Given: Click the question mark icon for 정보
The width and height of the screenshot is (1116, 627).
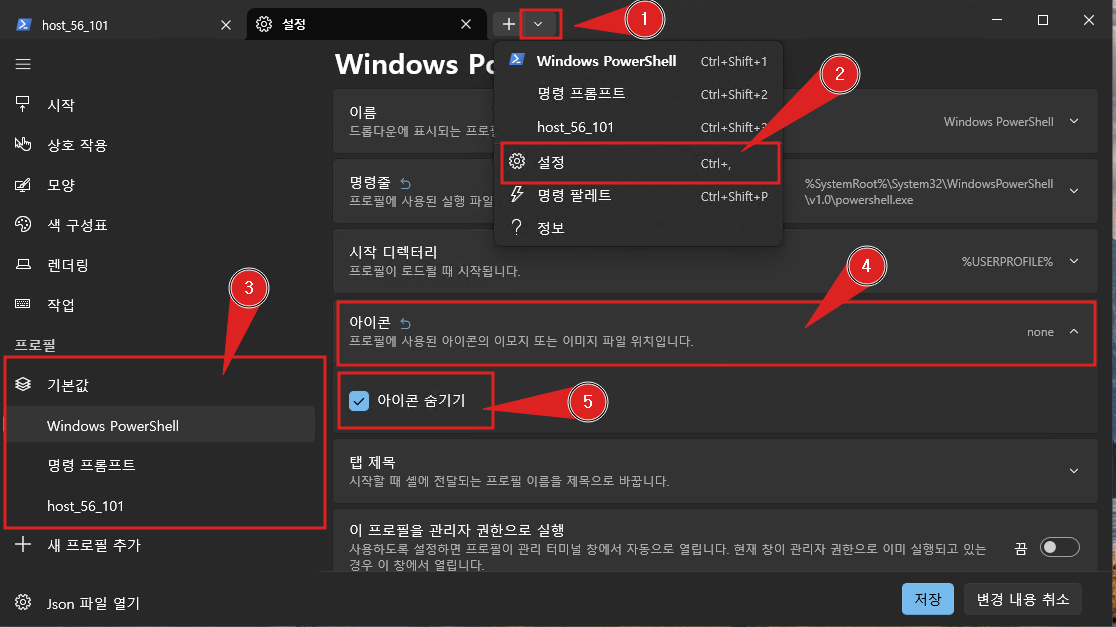Looking at the screenshot, I should [x=517, y=227].
